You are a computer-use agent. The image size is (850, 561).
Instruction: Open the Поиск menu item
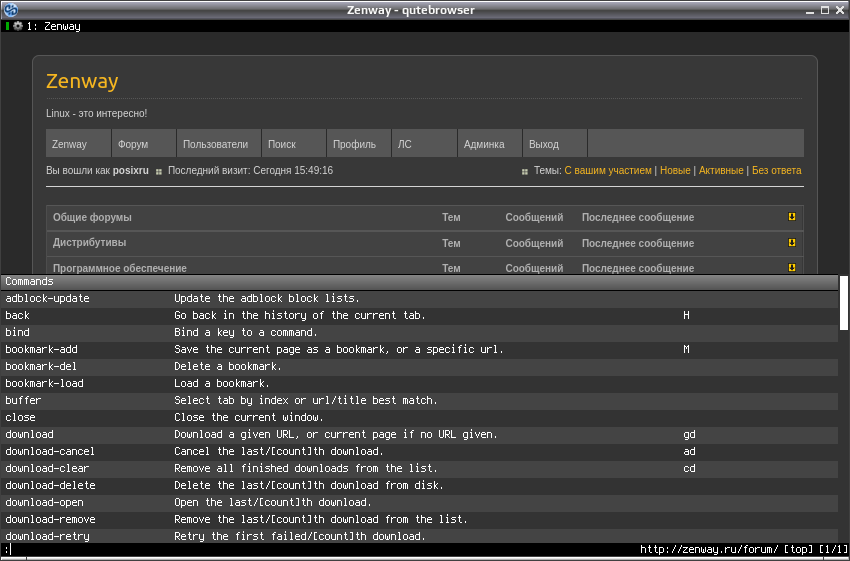[293, 144]
